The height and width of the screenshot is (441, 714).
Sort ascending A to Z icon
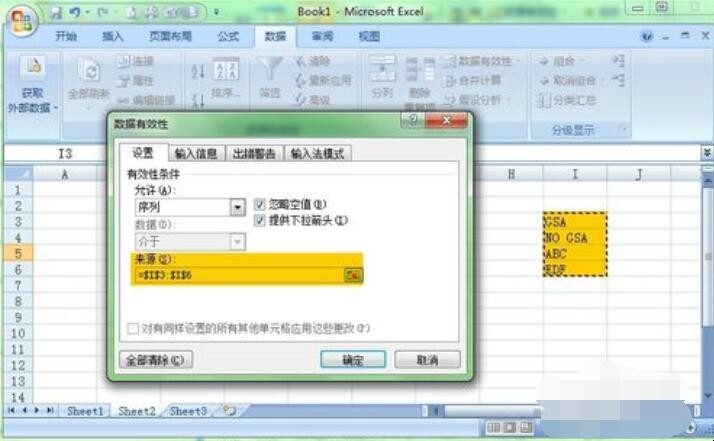tap(198, 72)
